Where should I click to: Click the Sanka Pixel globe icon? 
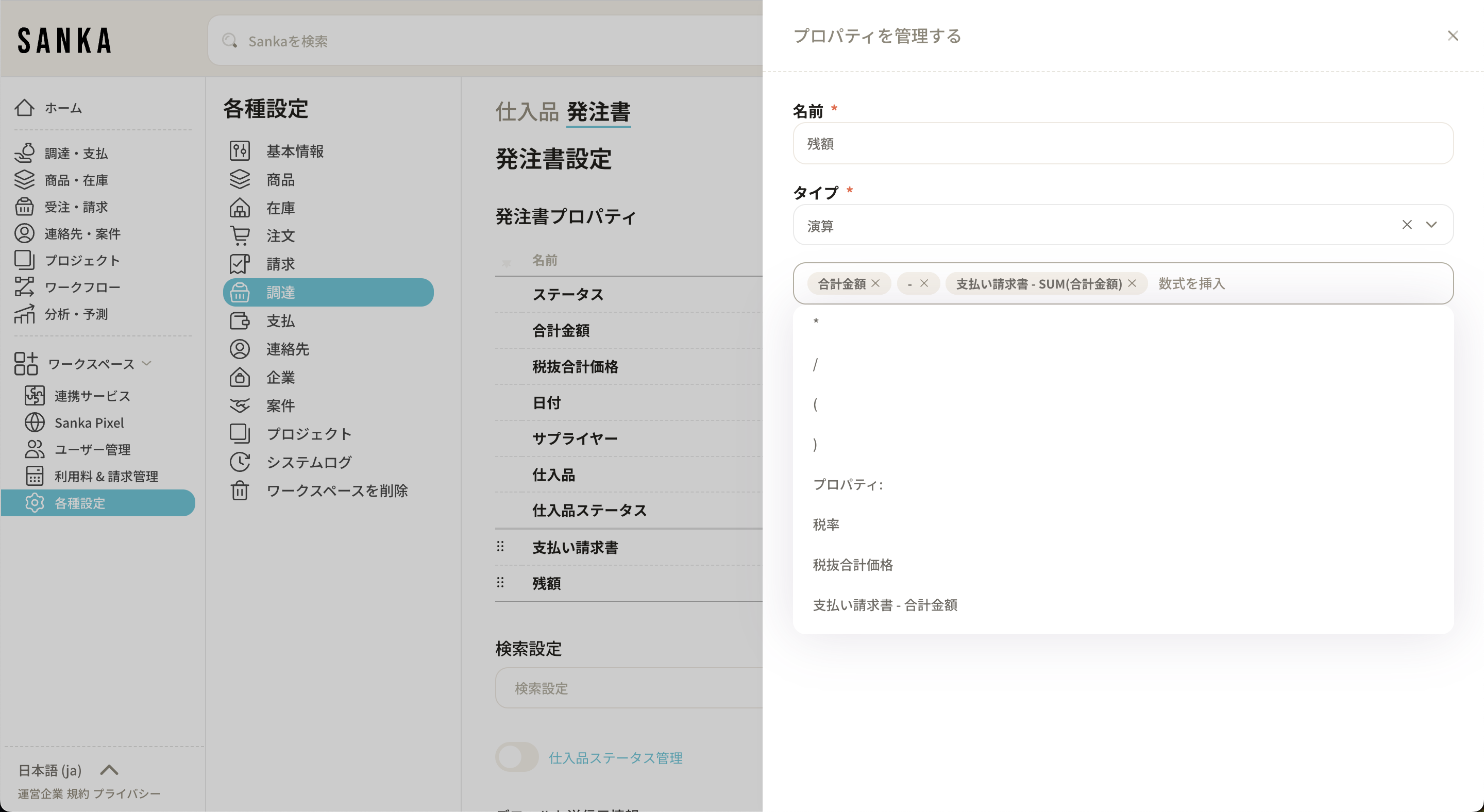pyautogui.click(x=35, y=422)
